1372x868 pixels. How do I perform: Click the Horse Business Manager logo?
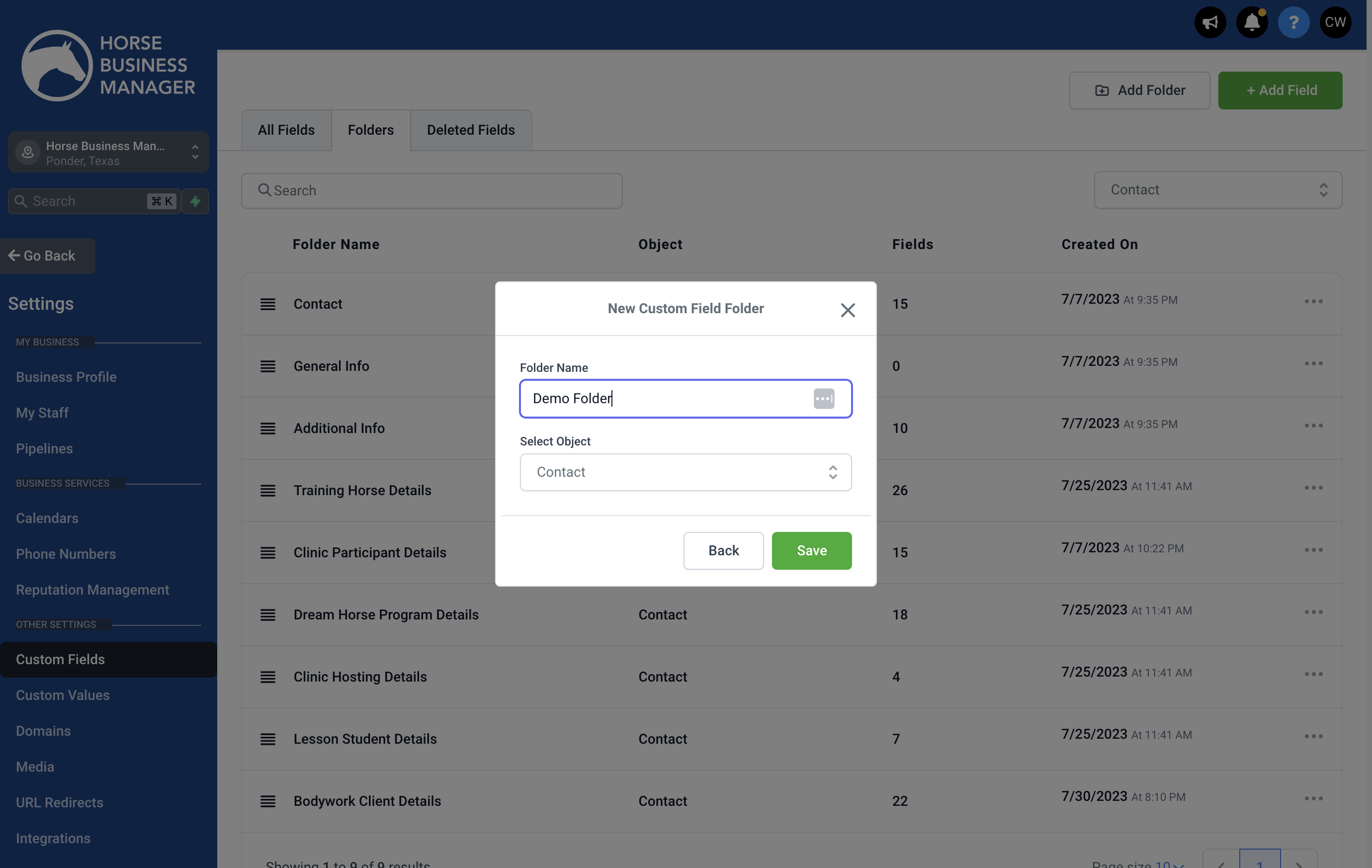click(108, 65)
